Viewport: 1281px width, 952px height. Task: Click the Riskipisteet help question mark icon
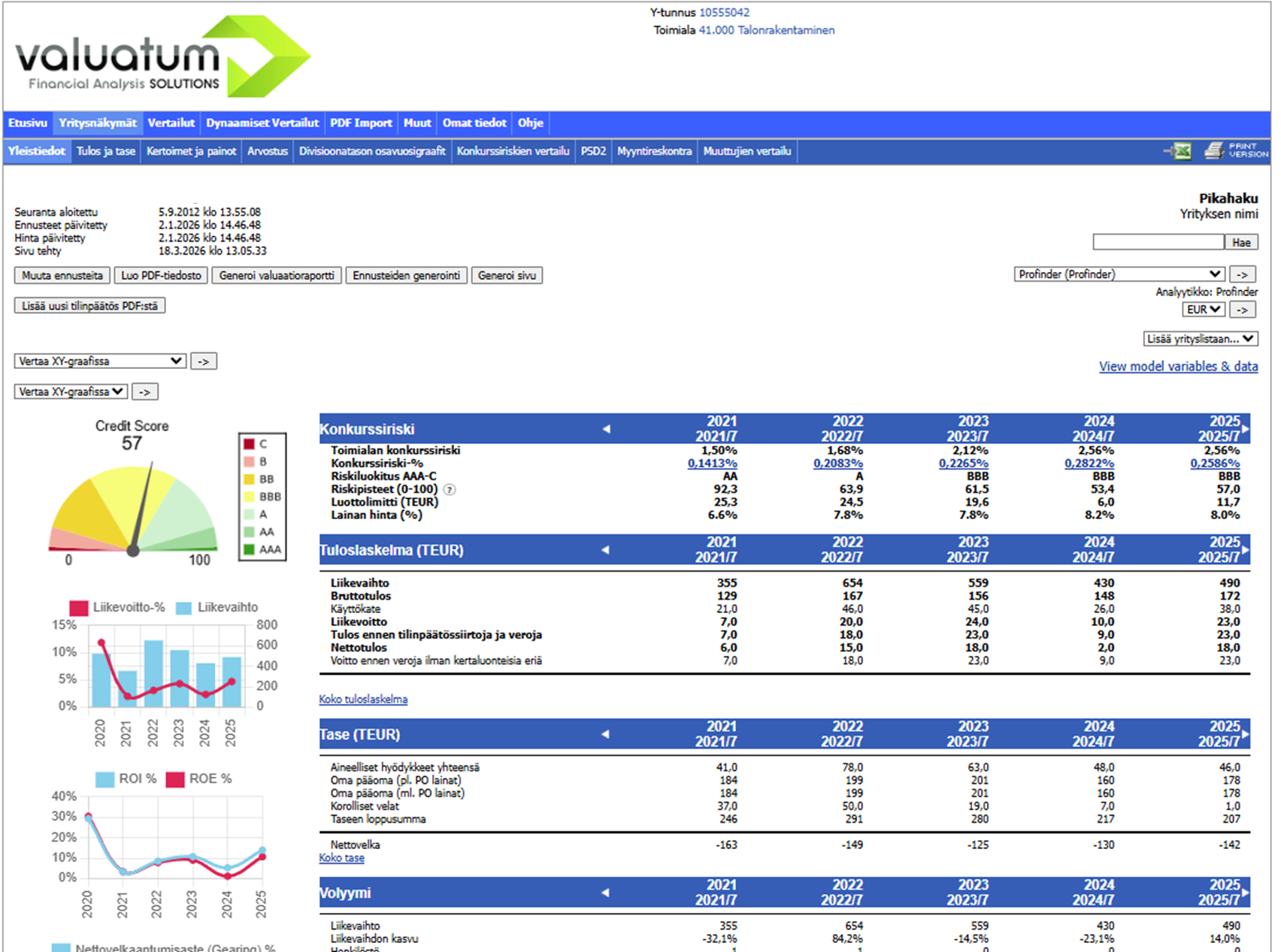[450, 489]
